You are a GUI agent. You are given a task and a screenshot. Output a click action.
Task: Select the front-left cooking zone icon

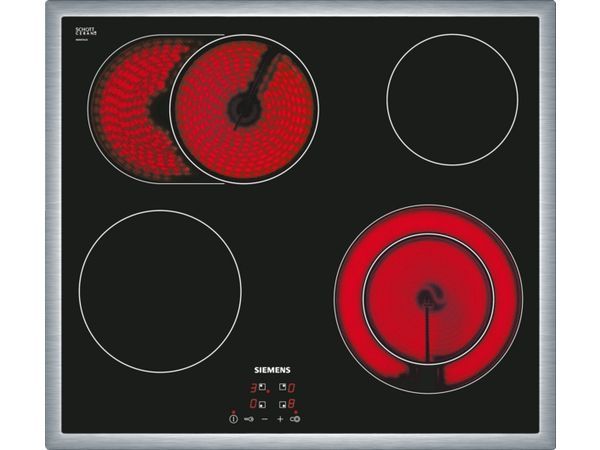click(x=264, y=404)
